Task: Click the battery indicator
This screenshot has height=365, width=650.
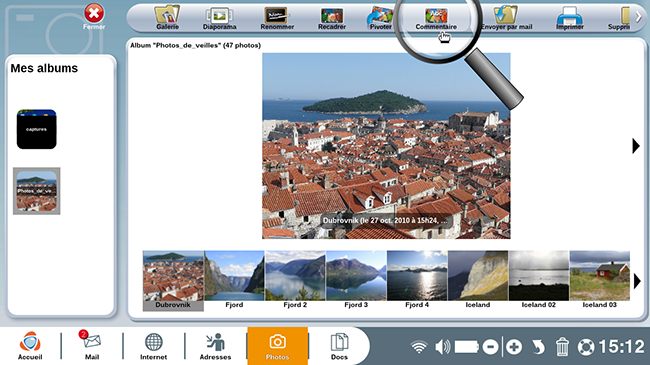Action: (467, 346)
